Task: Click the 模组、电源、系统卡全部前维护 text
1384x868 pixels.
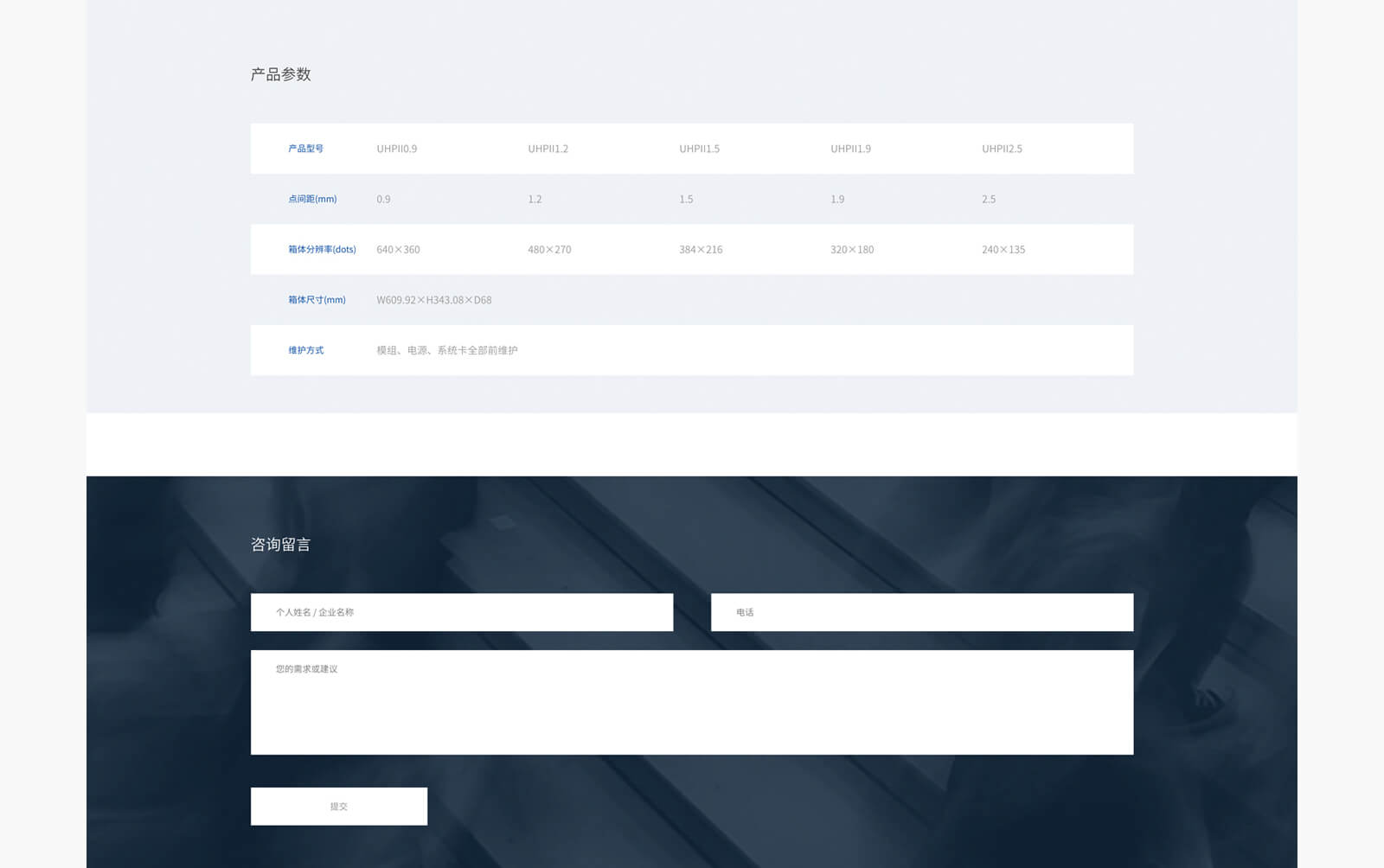Action: (447, 350)
